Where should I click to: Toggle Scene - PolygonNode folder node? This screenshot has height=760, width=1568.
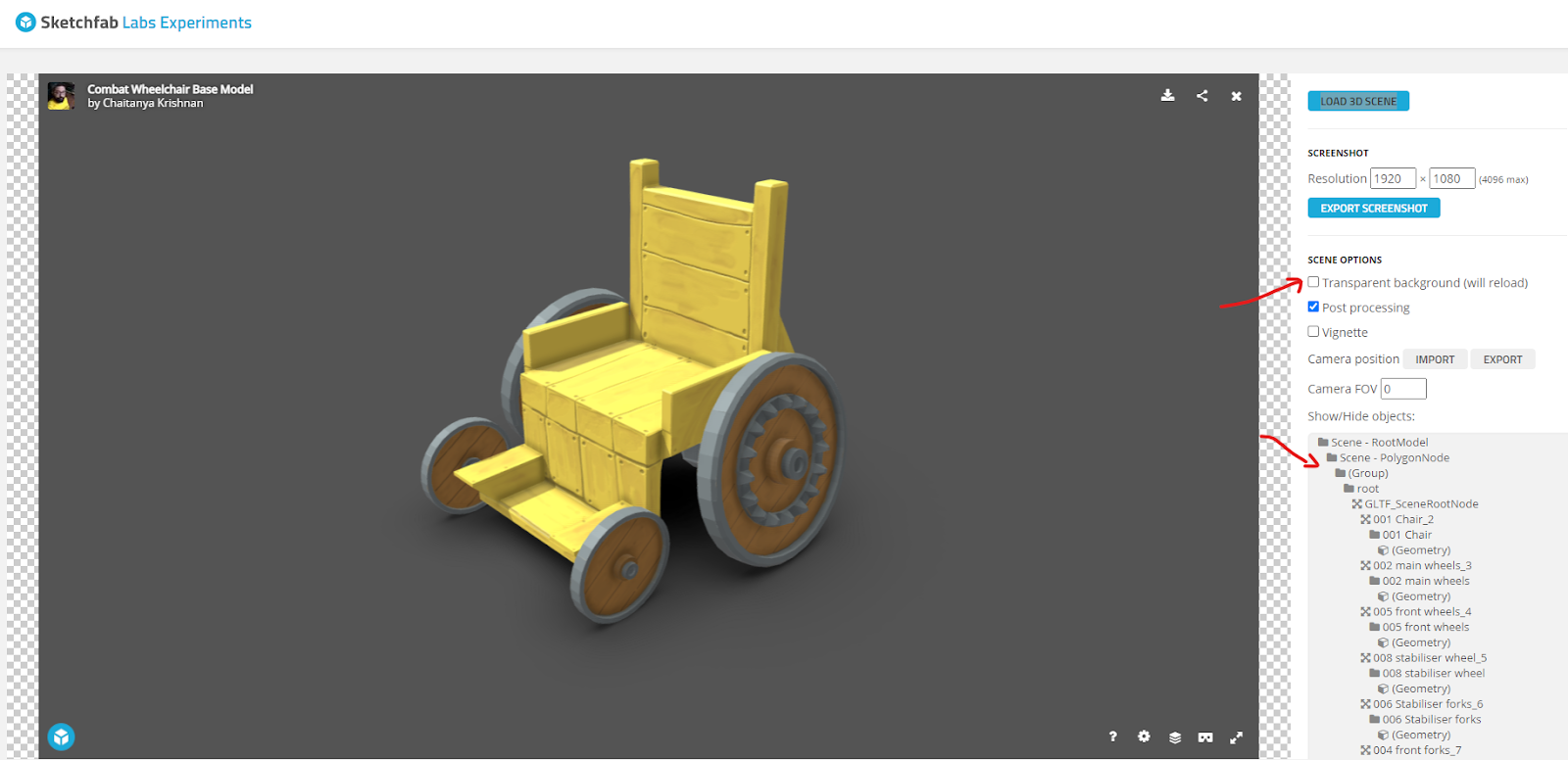click(1388, 457)
